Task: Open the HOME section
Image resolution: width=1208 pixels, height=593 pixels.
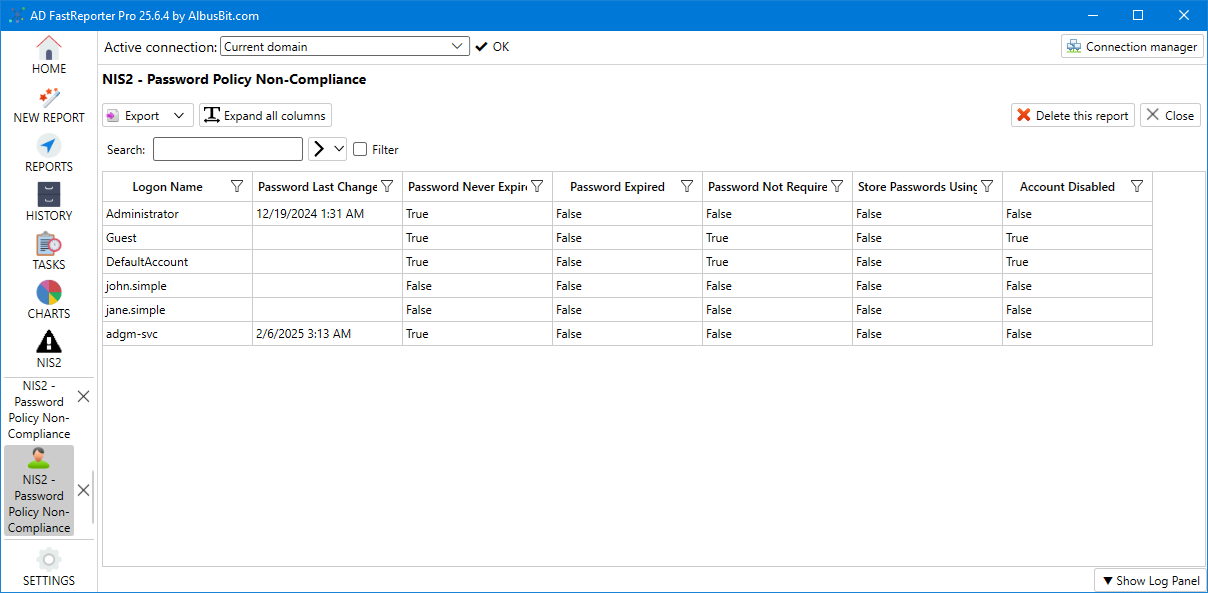Action: click(x=48, y=56)
